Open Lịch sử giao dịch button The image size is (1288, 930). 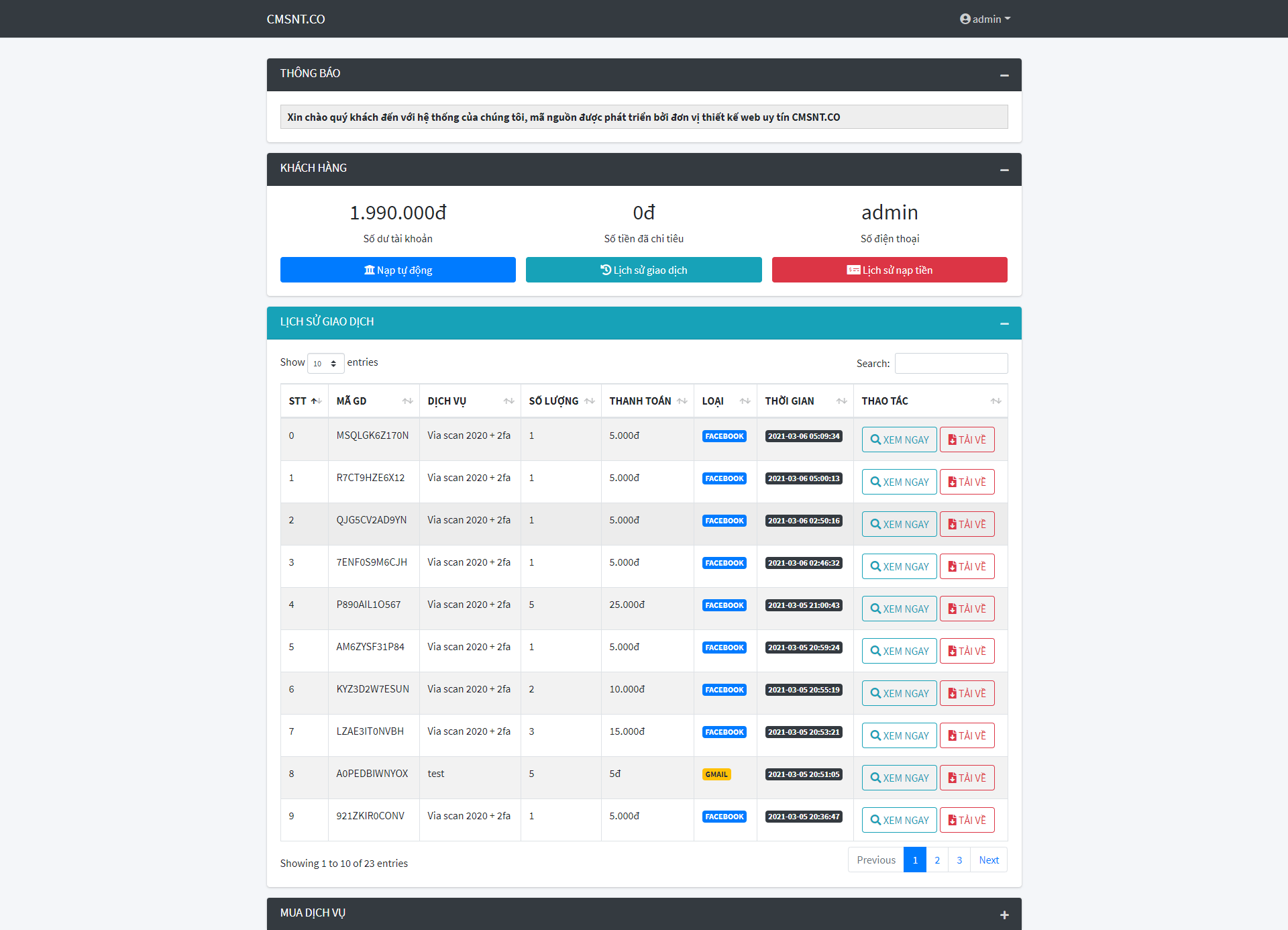point(643,270)
